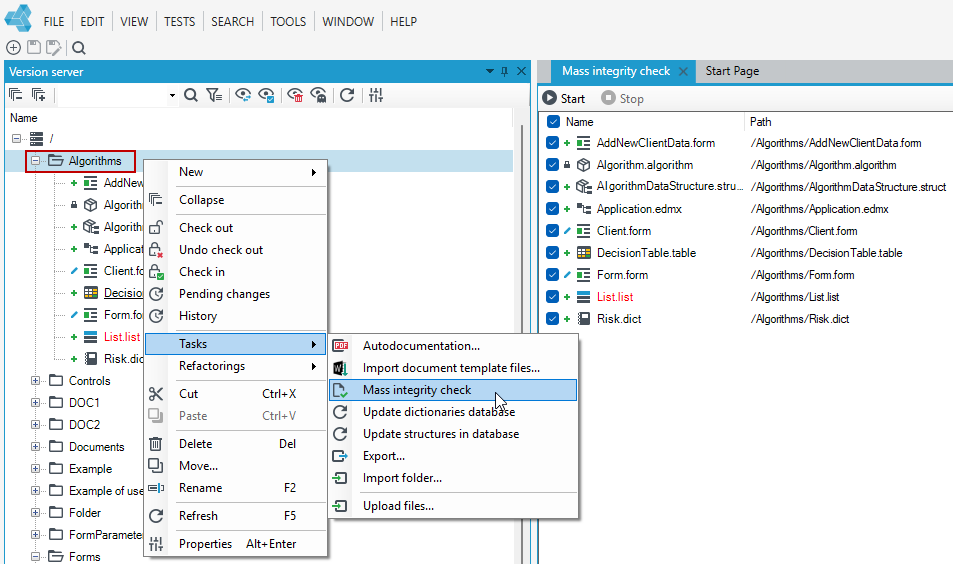Image resolution: width=953 pixels, height=564 pixels.
Task: Open the TESTS menu
Action: 179,21
